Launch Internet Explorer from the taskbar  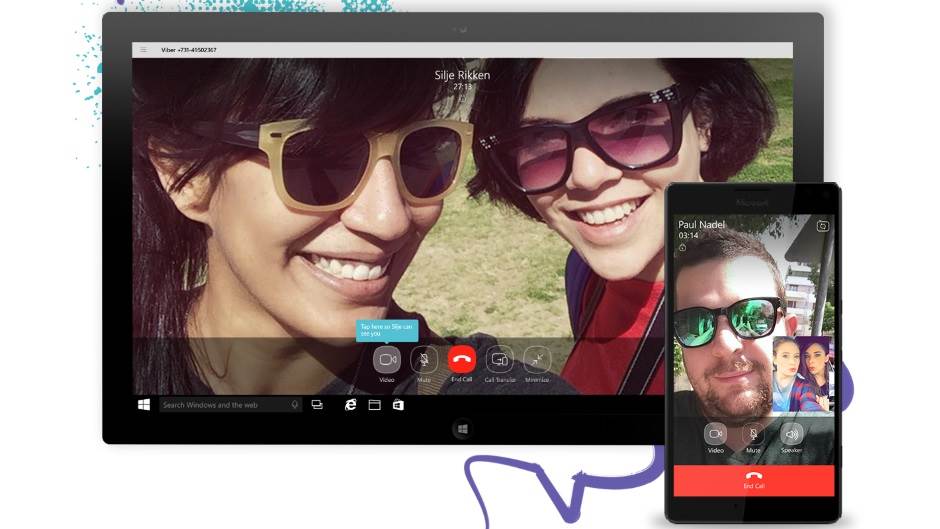[351, 405]
